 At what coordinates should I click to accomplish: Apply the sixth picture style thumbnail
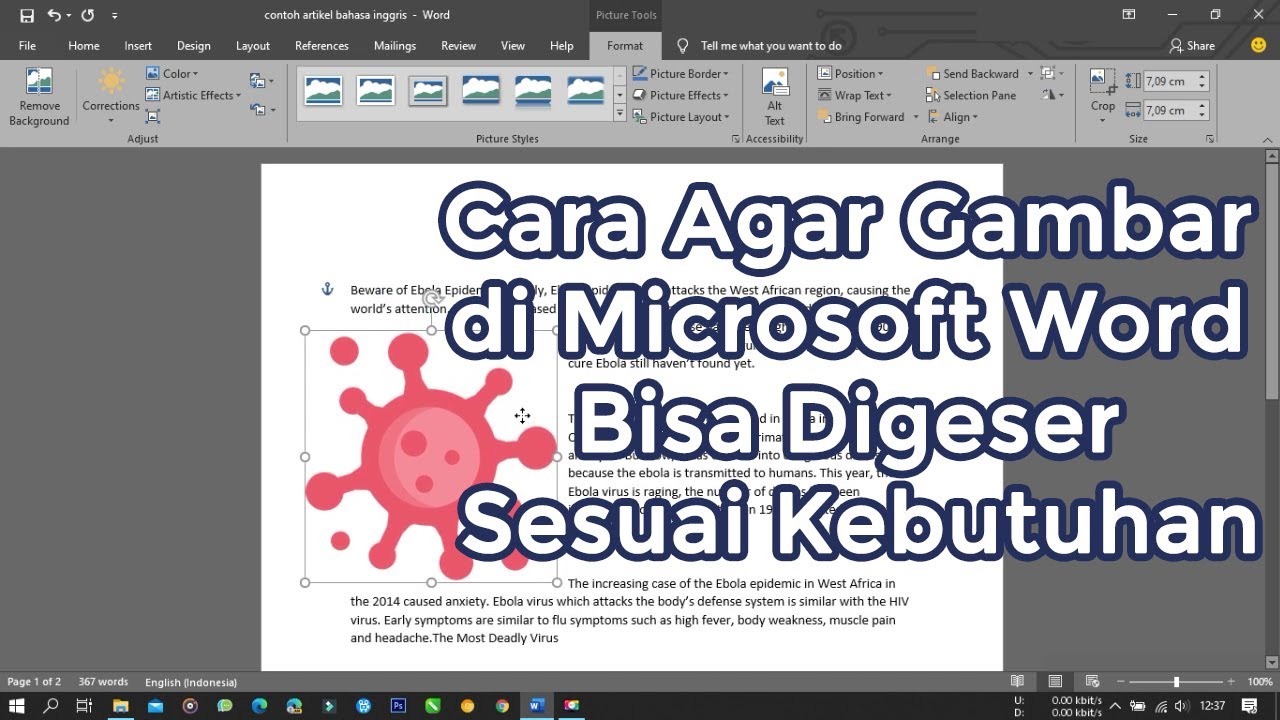point(586,91)
